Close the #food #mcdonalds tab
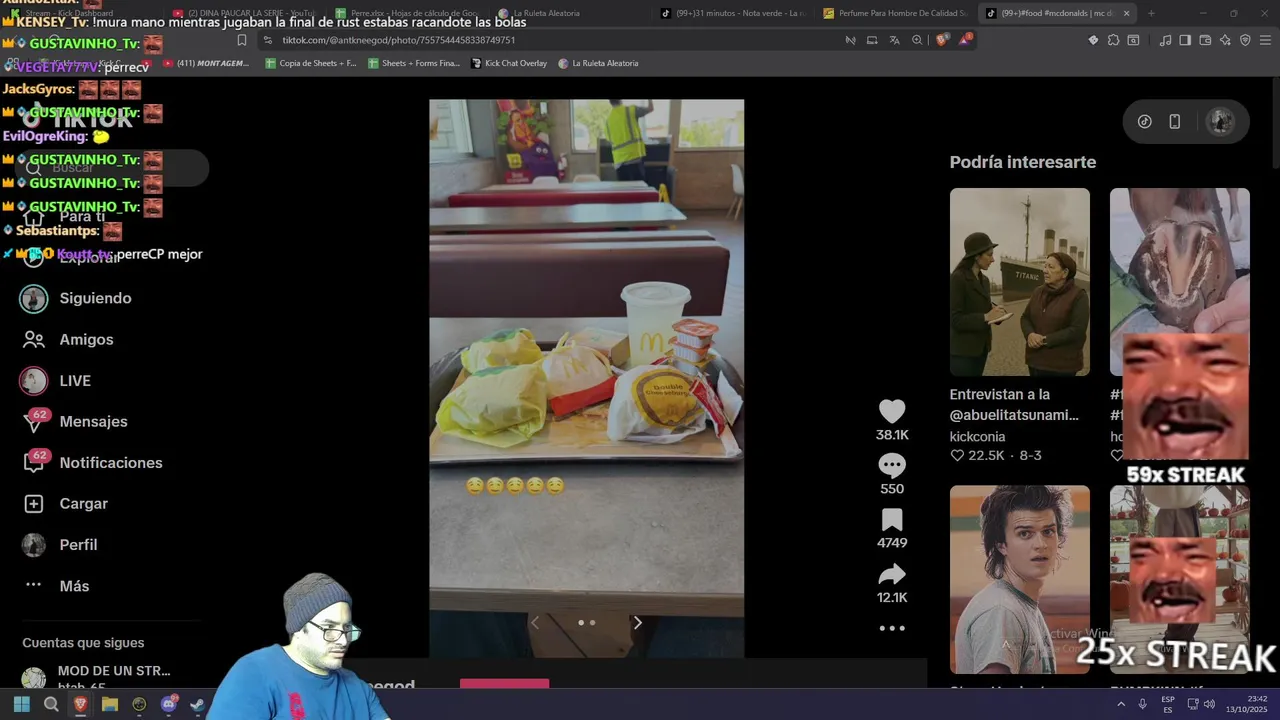Viewport: 1280px width, 720px height. tap(1126, 13)
